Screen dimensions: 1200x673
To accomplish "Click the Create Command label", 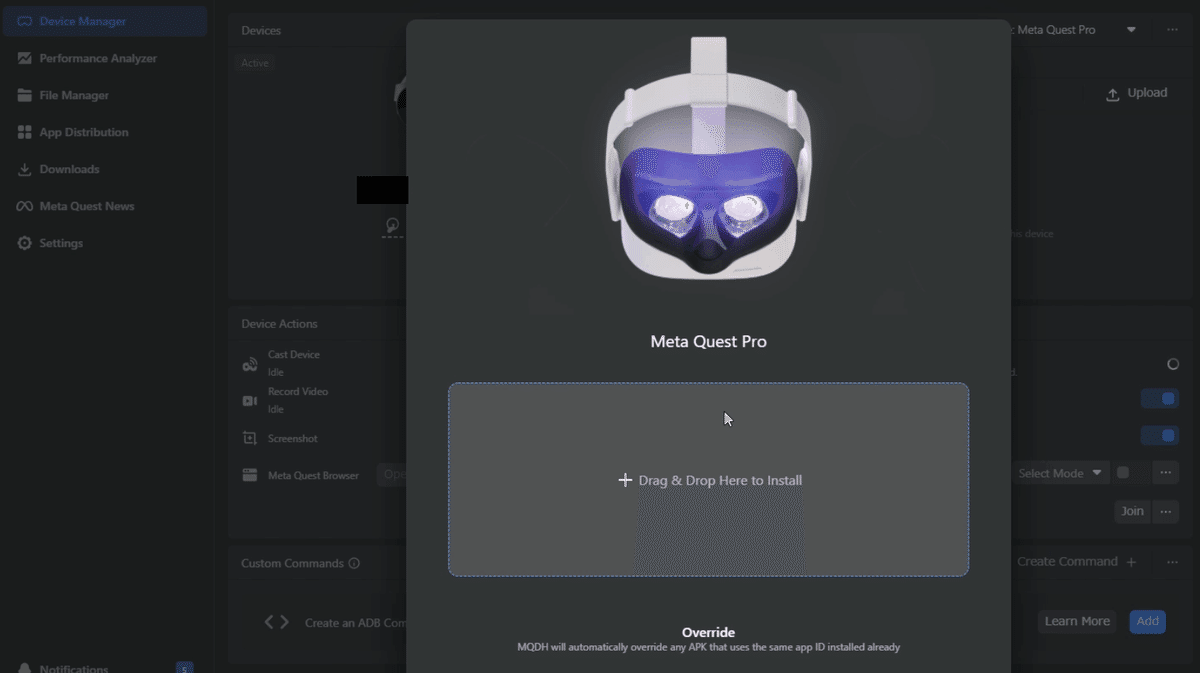I will pyautogui.click(x=1067, y=562).
